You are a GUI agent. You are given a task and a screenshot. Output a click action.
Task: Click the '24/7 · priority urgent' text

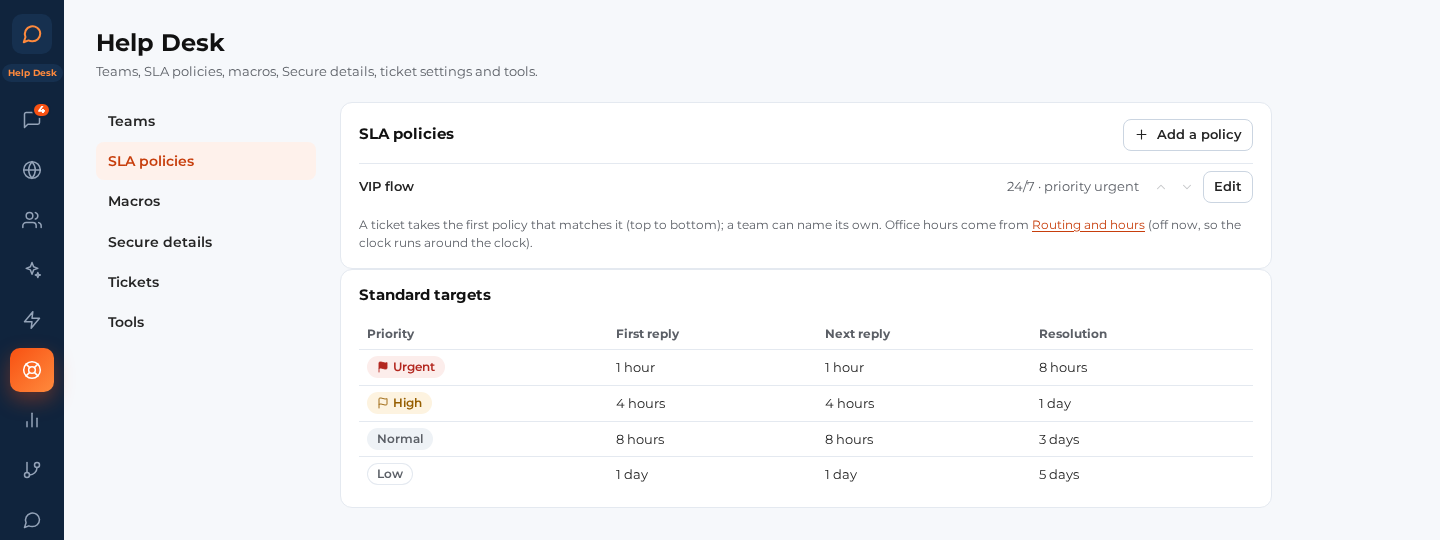tap(1073, 186)
